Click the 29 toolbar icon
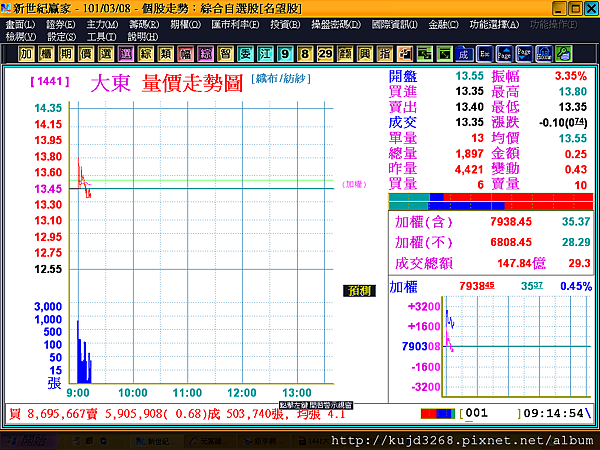This screenshot has height=450, width=600. 325,54
